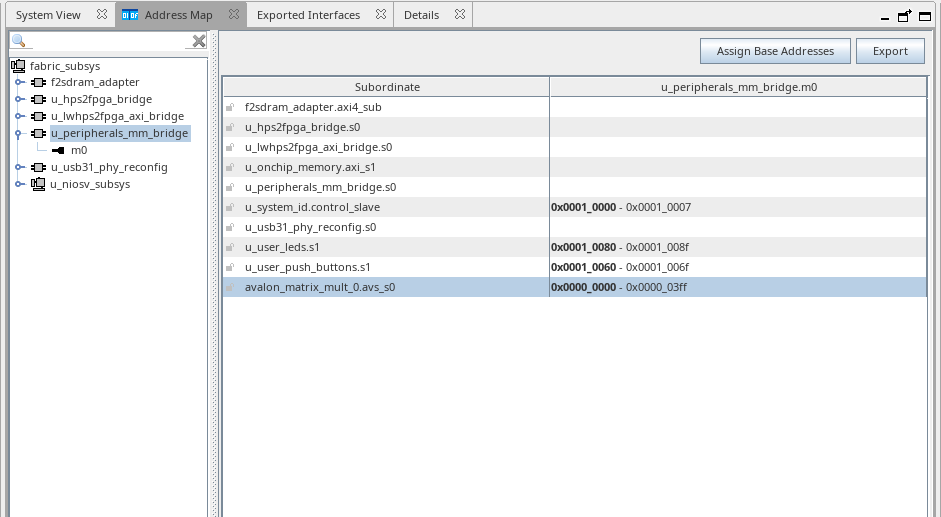Click the Subordinate column header

point(386,87)
